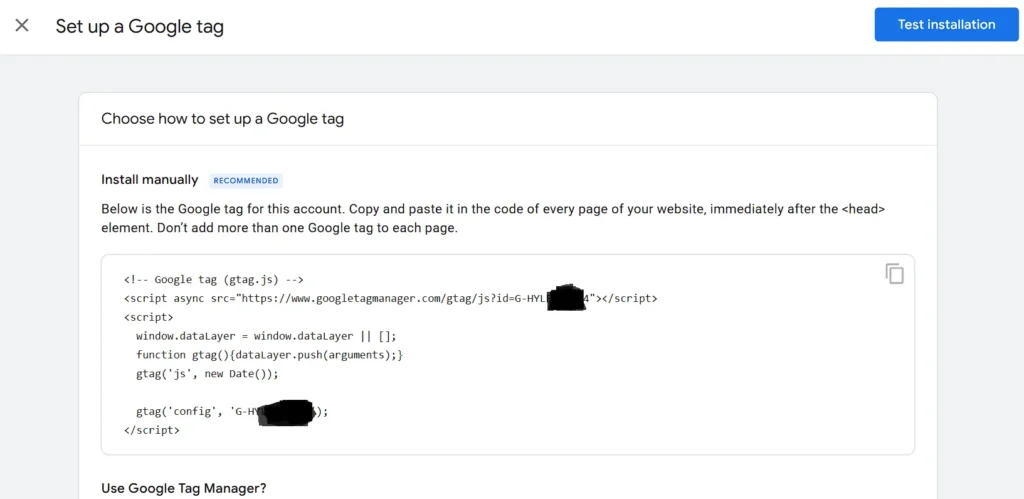Click the gtag('config' line of code
Screen dimensions: 1024x499
pyautogui.click(x=232, y=412)
